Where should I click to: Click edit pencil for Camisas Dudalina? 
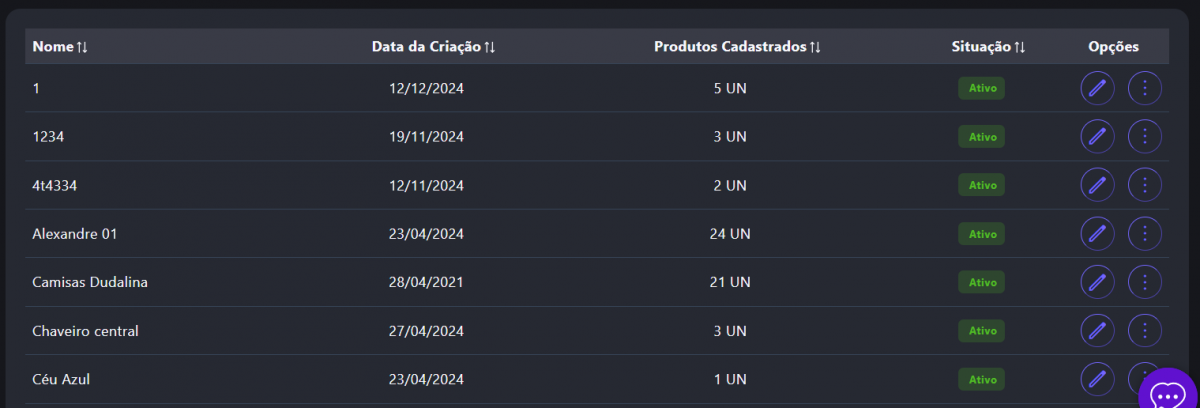click(1097, 282)
